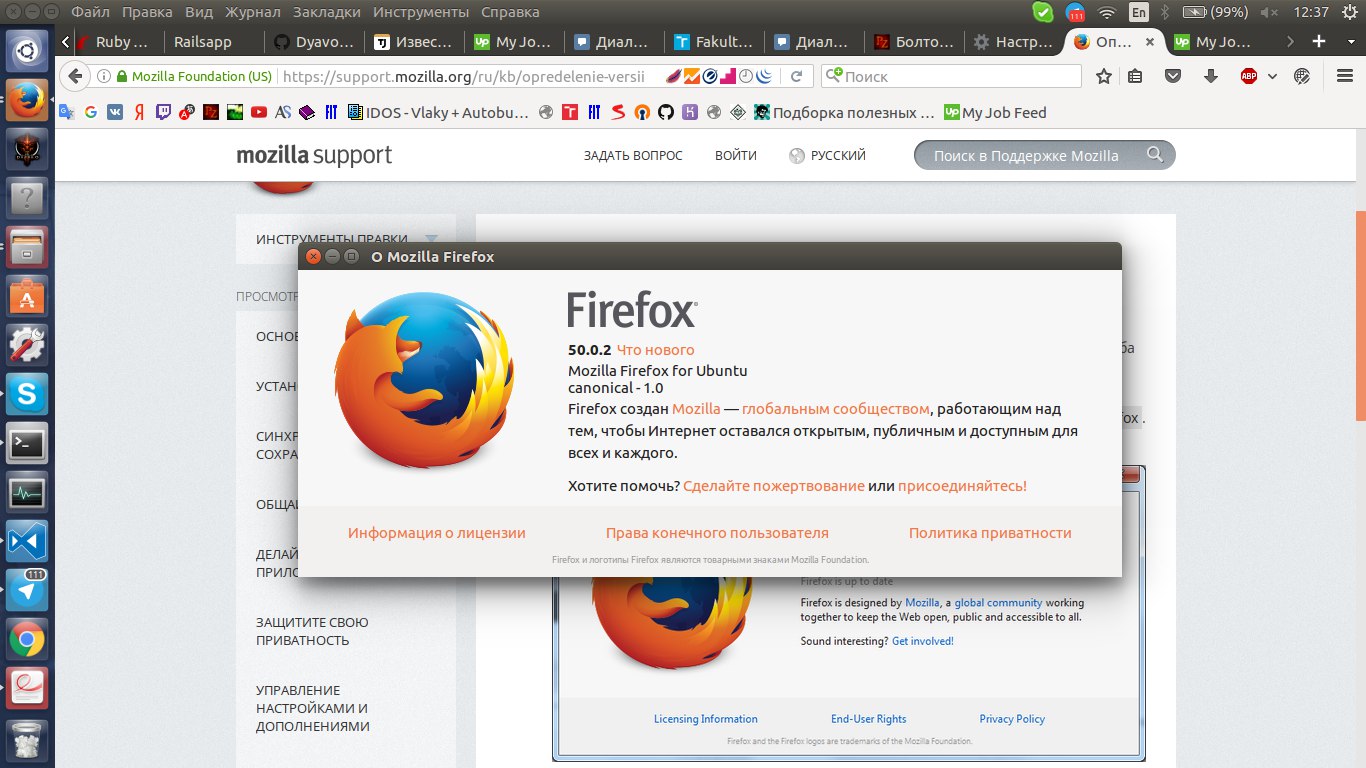
Task: Expand the Adblock Plus dropdown arrow
Action: pos(1273,76)
